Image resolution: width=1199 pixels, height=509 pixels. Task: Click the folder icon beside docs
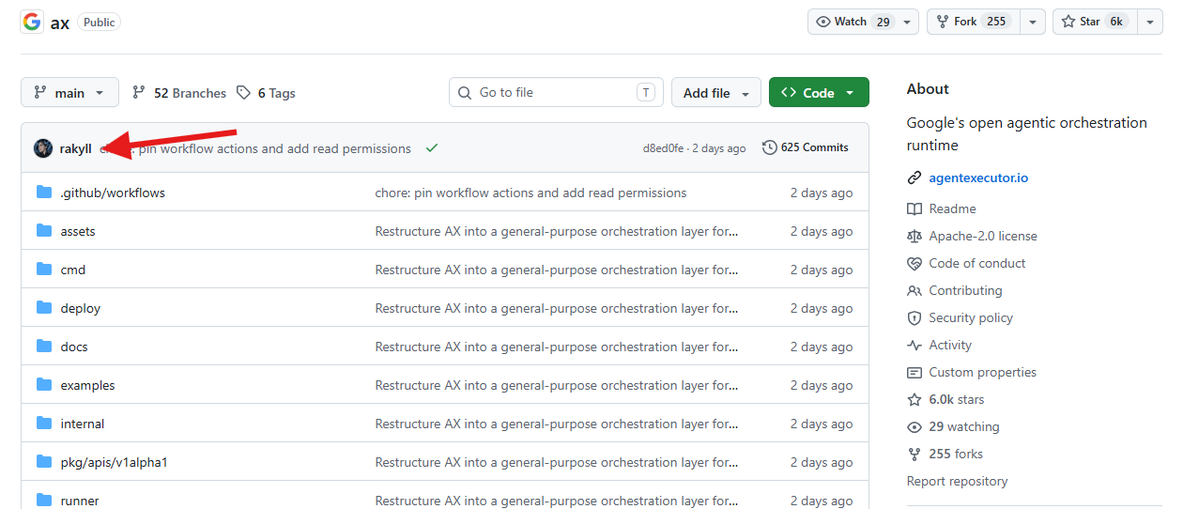click(44, 346)
